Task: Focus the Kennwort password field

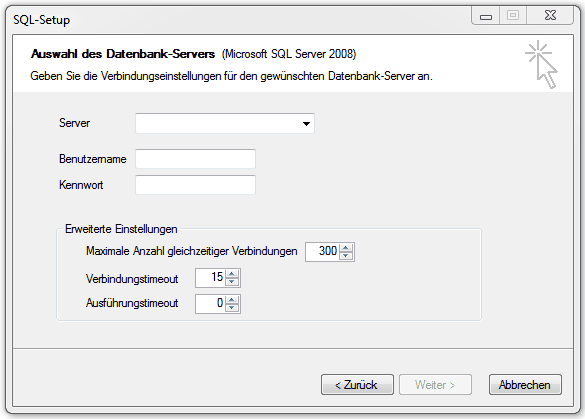Action: tap(195, 185)
